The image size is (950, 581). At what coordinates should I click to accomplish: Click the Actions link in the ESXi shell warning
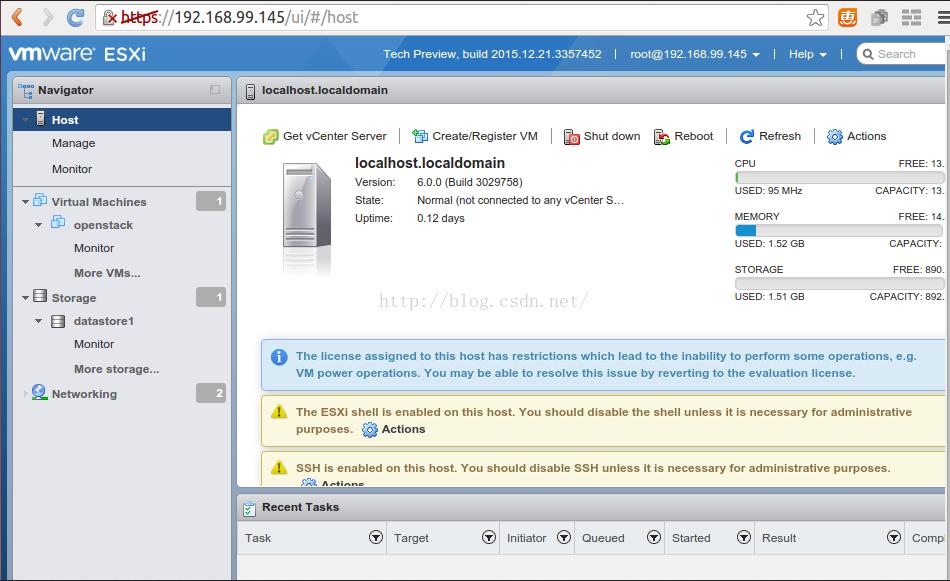click(x=404, y=429)
